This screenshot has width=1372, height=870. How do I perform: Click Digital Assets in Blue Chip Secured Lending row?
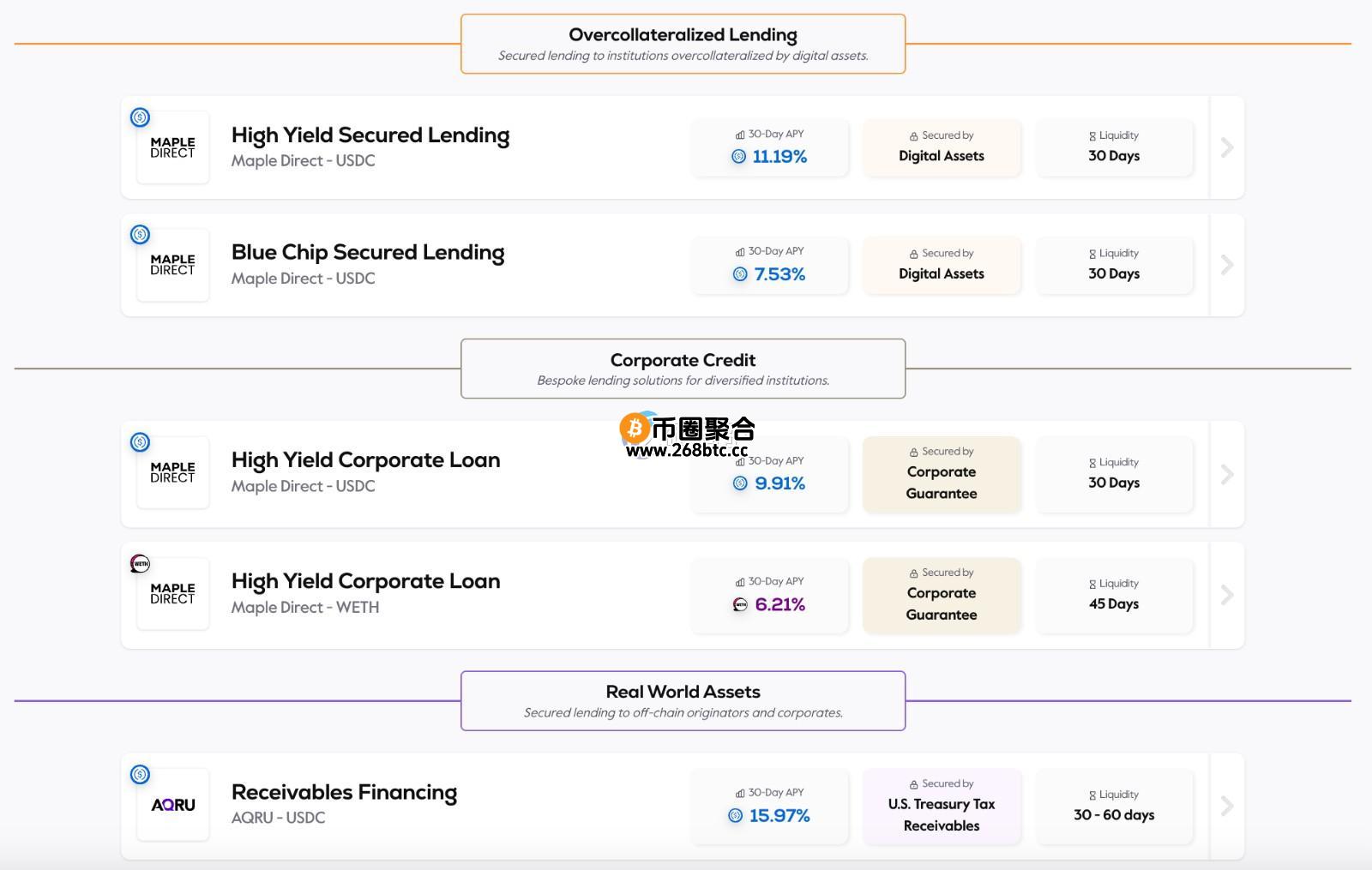coord(942,274)
